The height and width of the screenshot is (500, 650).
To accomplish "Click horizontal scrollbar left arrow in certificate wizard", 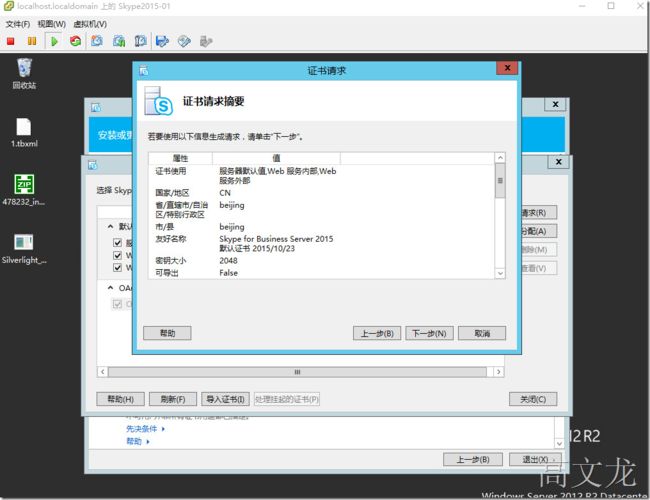I will coord(102,372).
